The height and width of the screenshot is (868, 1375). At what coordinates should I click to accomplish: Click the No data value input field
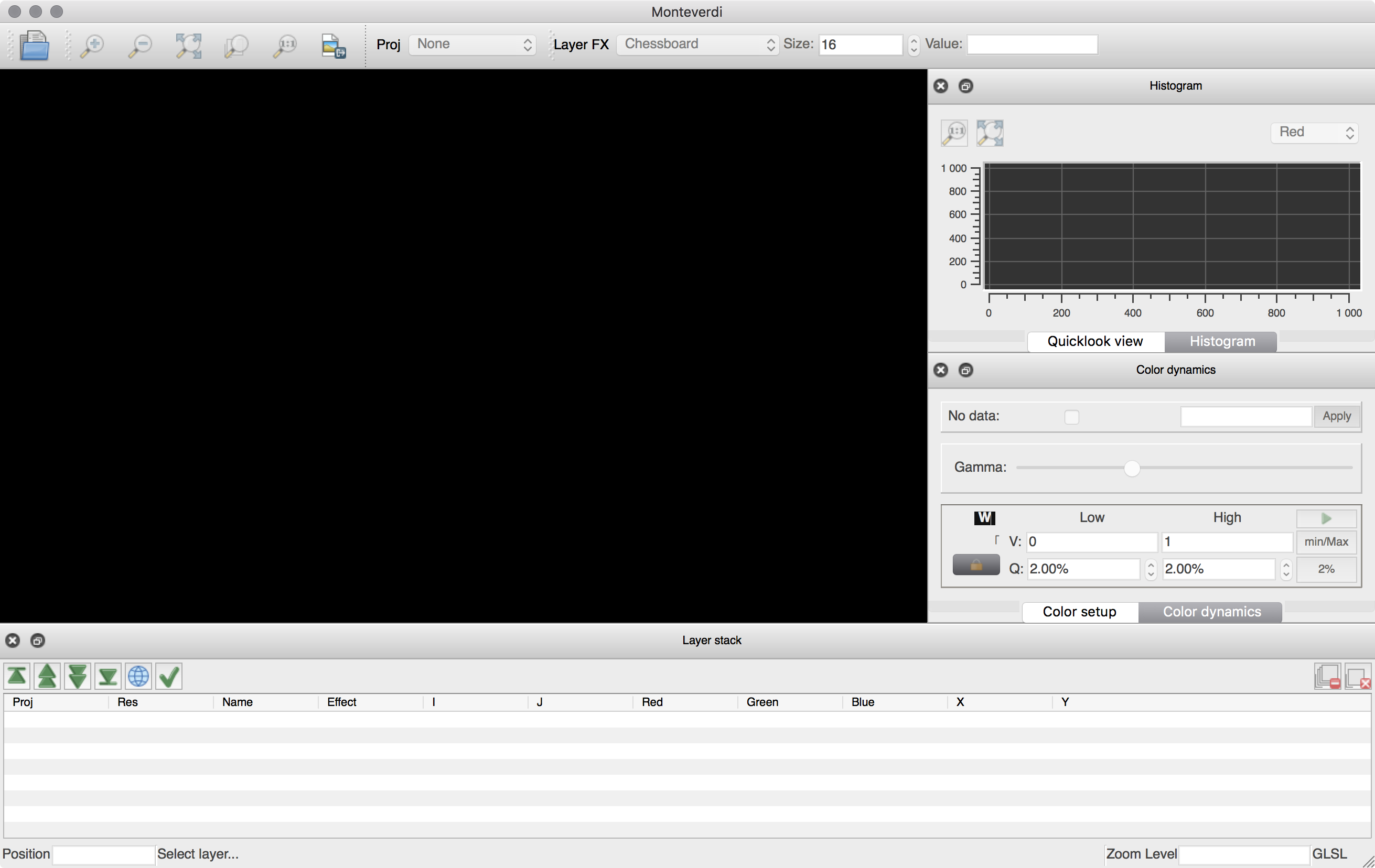pos(1246,417)
